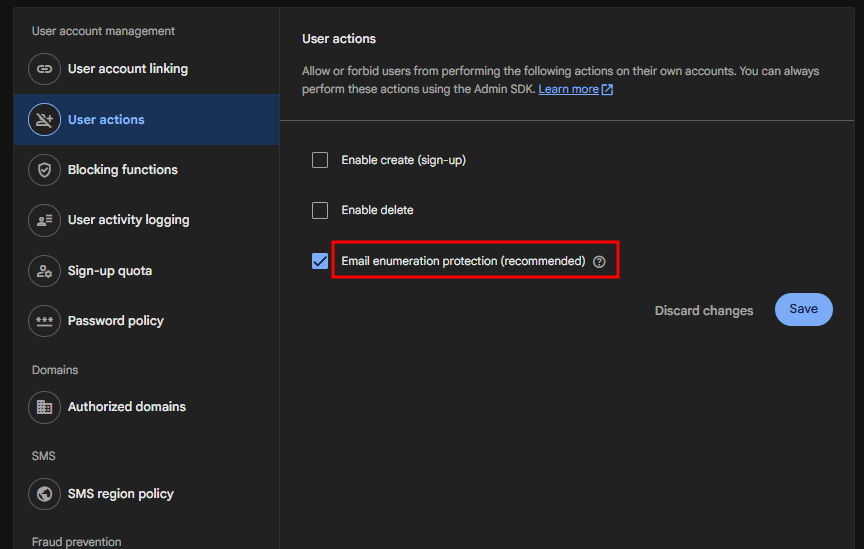Screen dimensions: 864x549
Task: Click the SMS region policy globe icon
Action: pyautogui.click(x=44, y=494)
